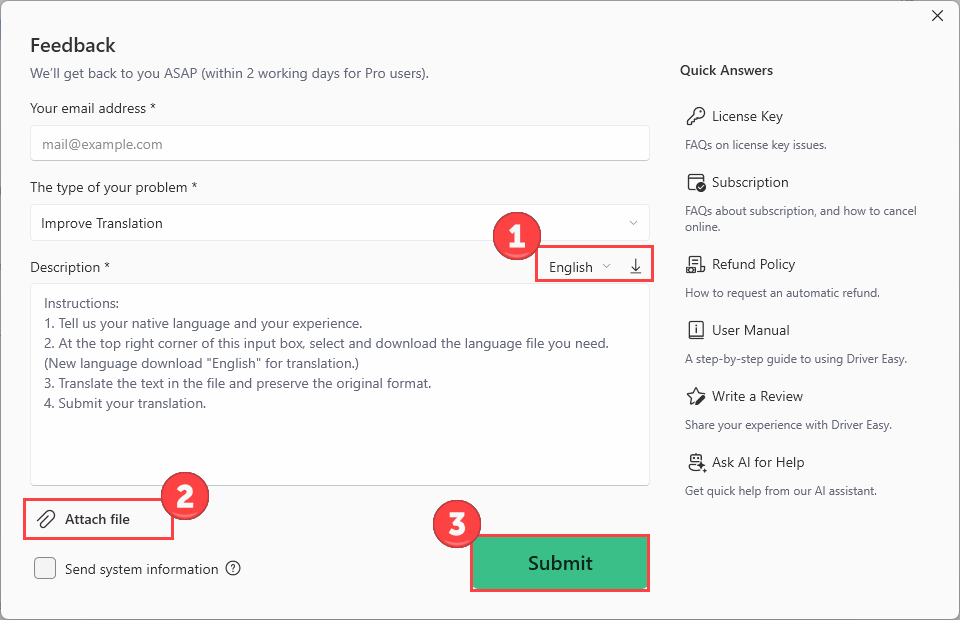Click the User Manual info icon
The height and width of the screenshot is (620, 960).
(x=696, y=330)
